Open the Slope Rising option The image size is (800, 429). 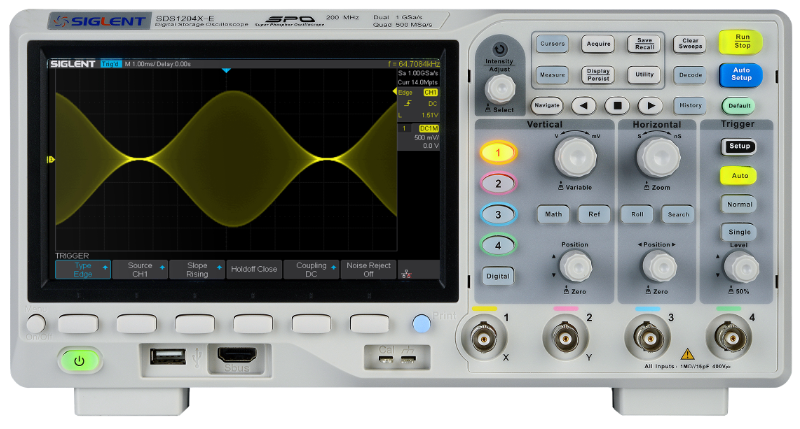[197, 269]
